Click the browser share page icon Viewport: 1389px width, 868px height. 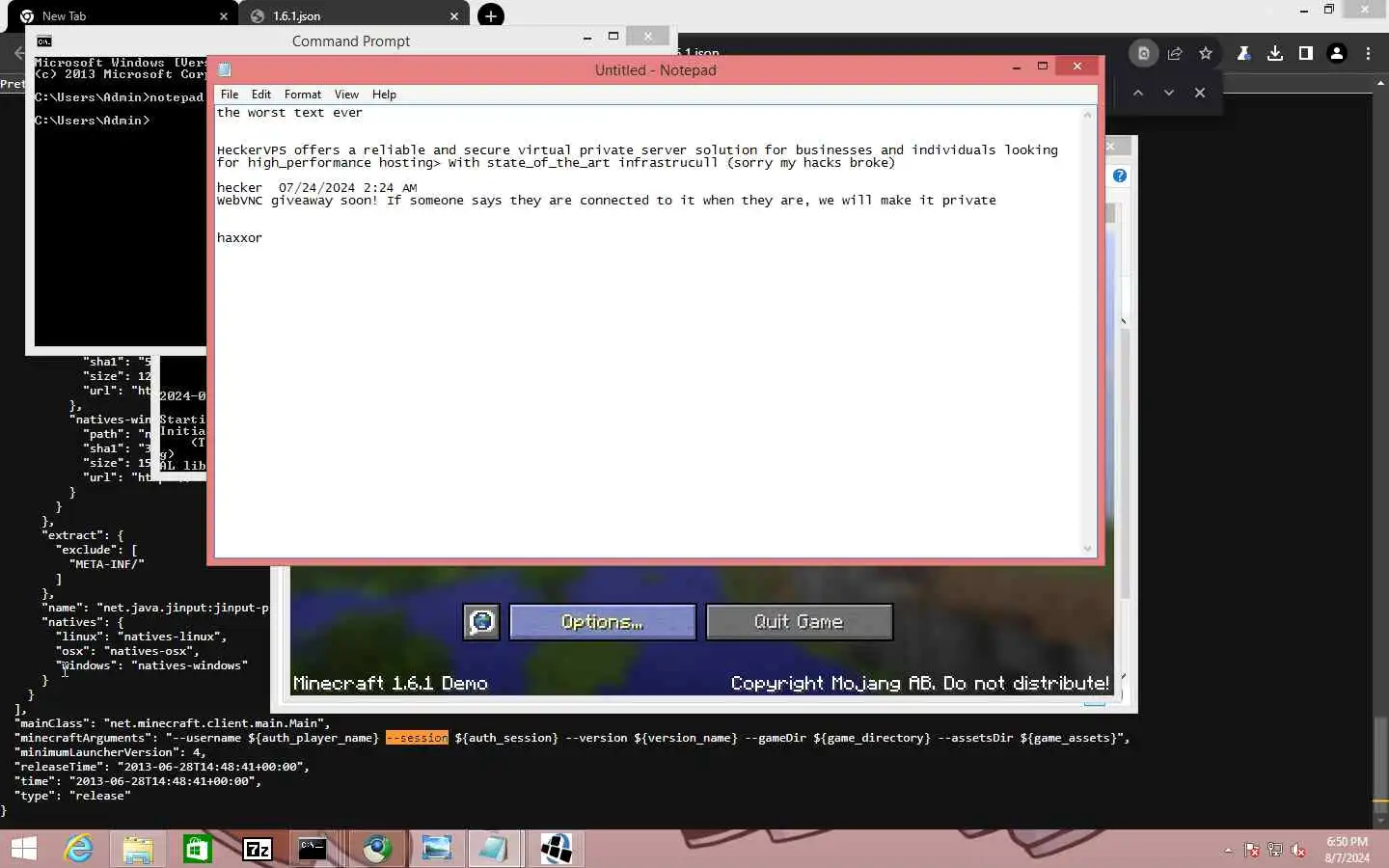coord(1175,54)
